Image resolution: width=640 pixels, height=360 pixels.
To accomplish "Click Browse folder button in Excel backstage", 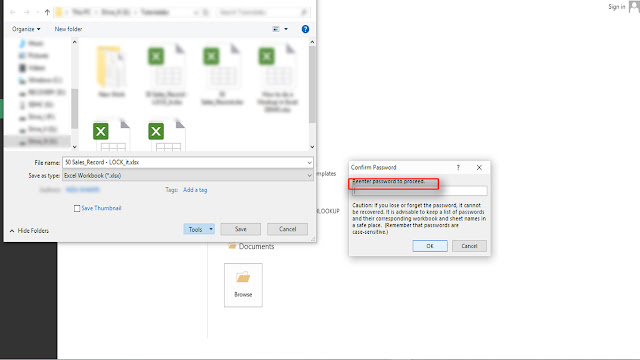I will [x=243, y=285].
